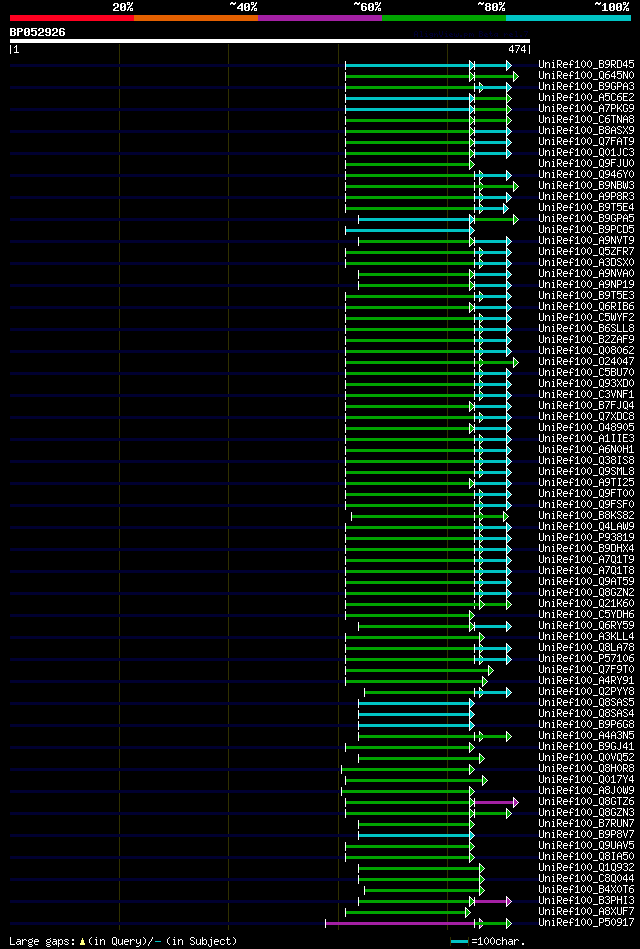Click the UniRef100_Q5ZFR7 label
The width and height of the screenshot is (640, 949).
pyautogui.click(x=586, y=252)
